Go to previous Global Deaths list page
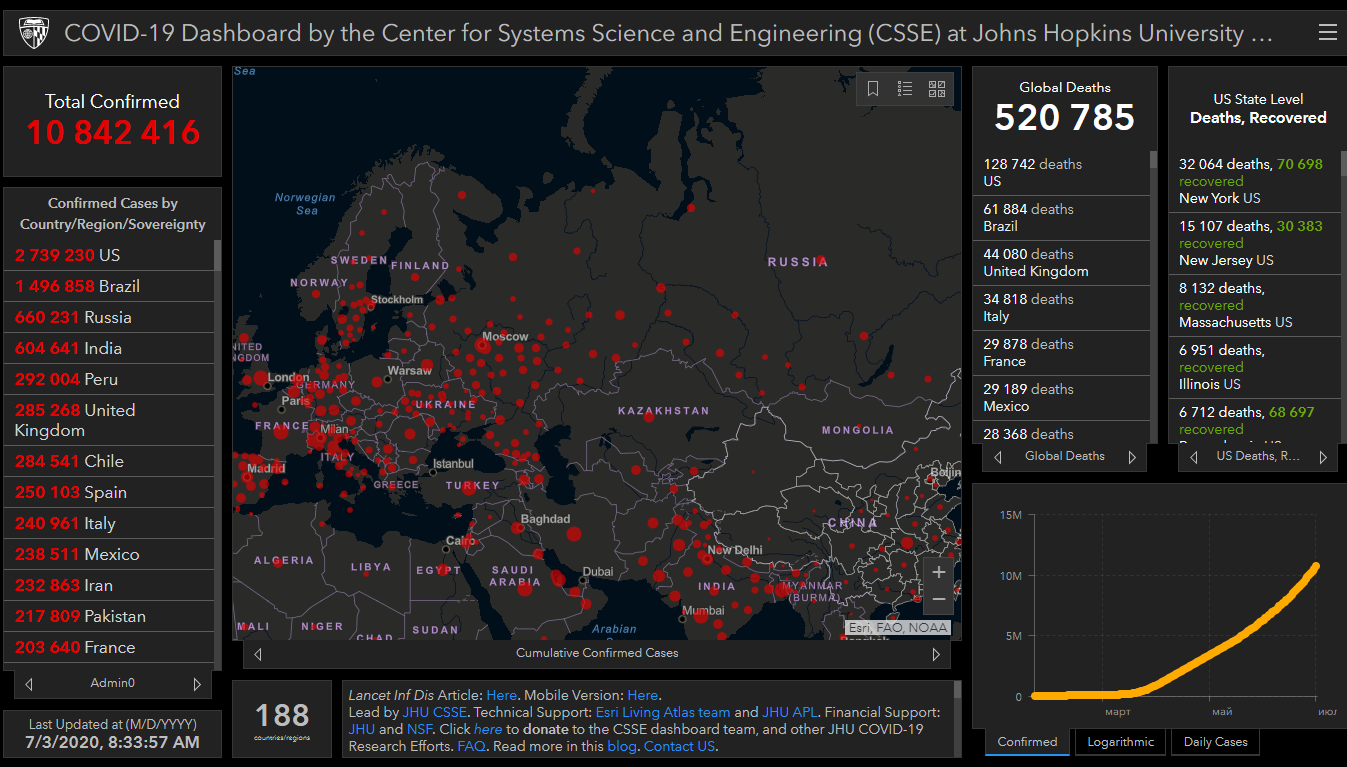 (998, 457)
